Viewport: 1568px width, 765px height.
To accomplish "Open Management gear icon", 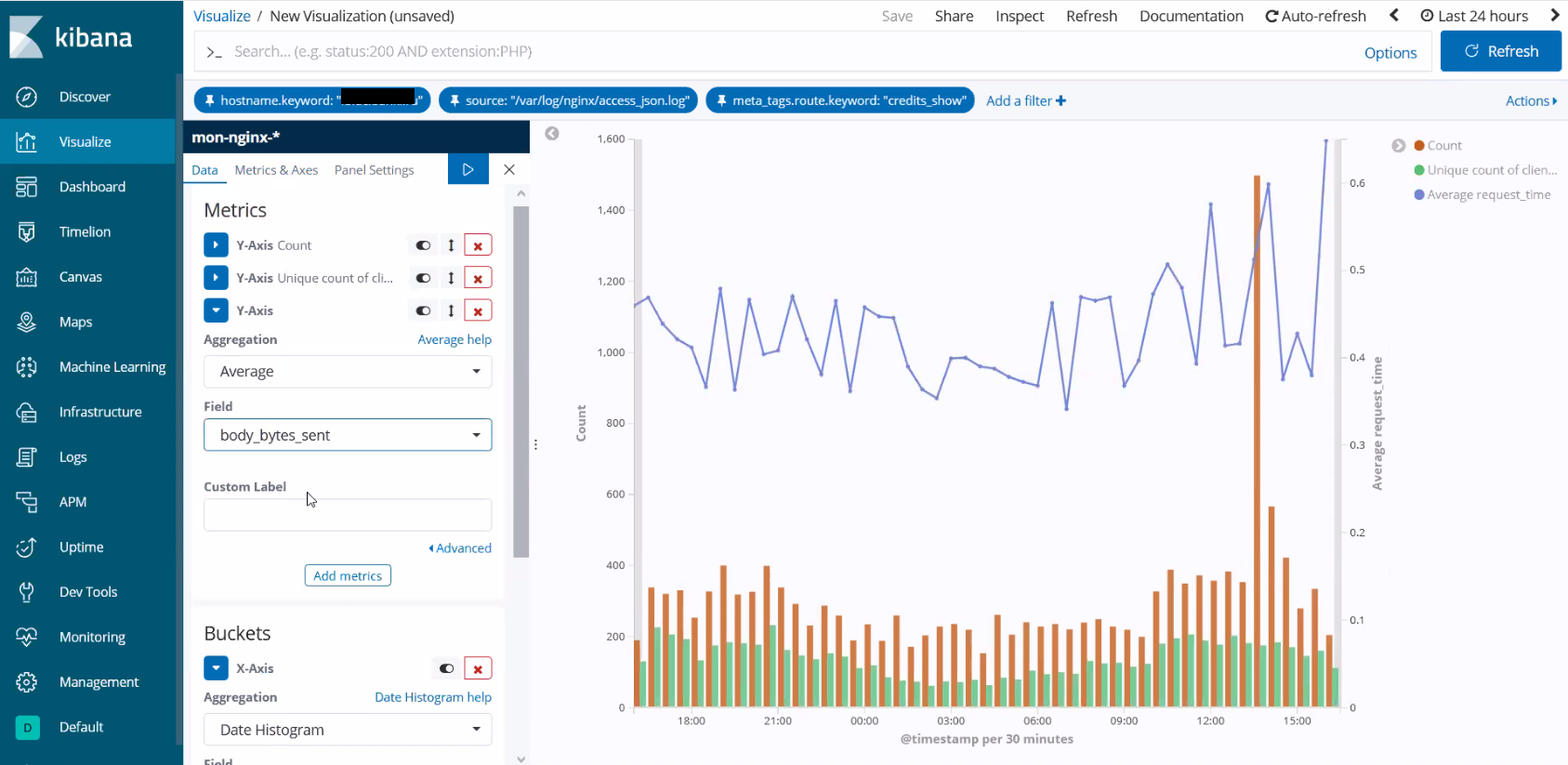I will (x=27, y=682).
